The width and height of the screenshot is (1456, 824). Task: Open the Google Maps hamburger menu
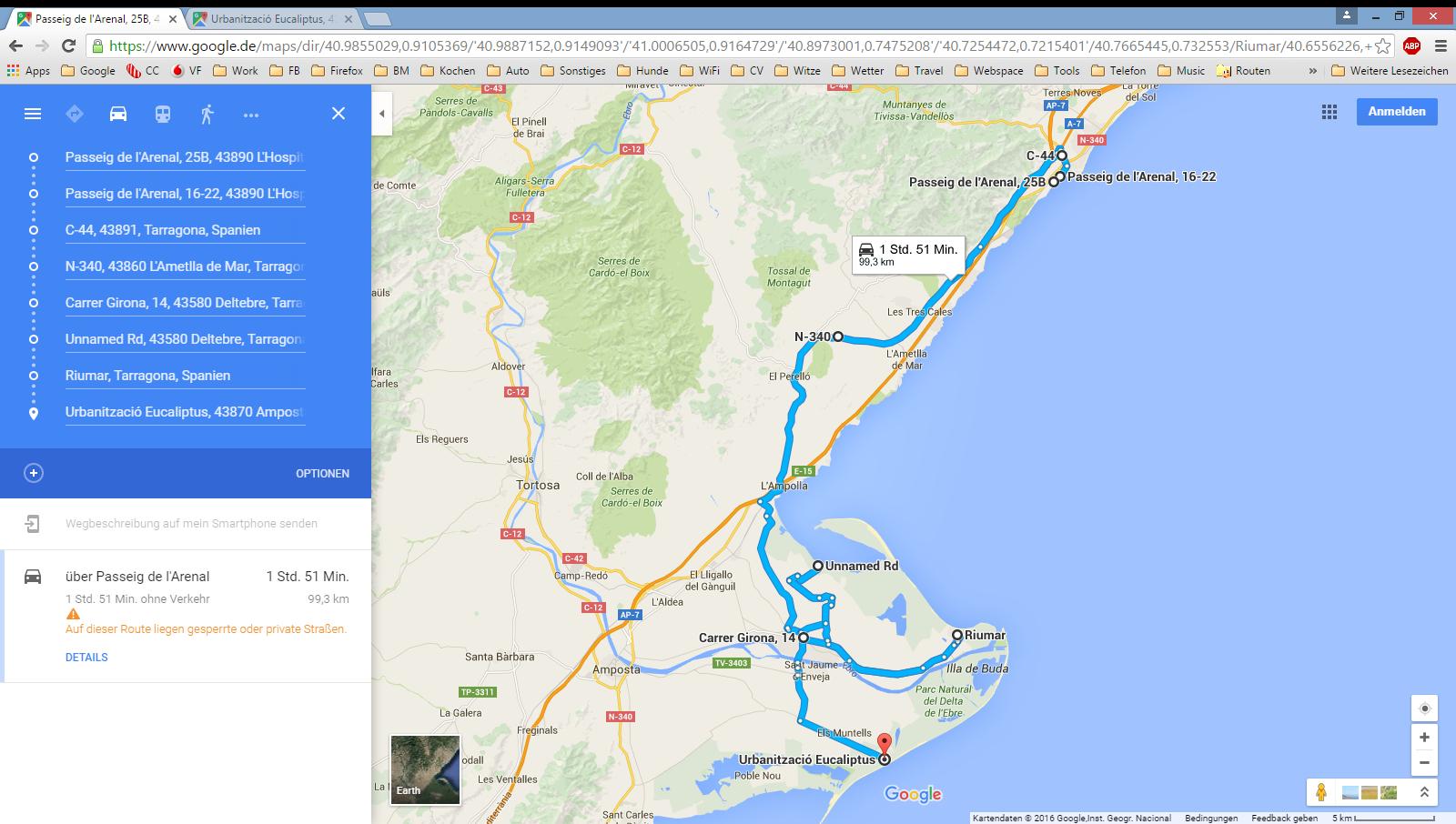click(x=33, y=114)
